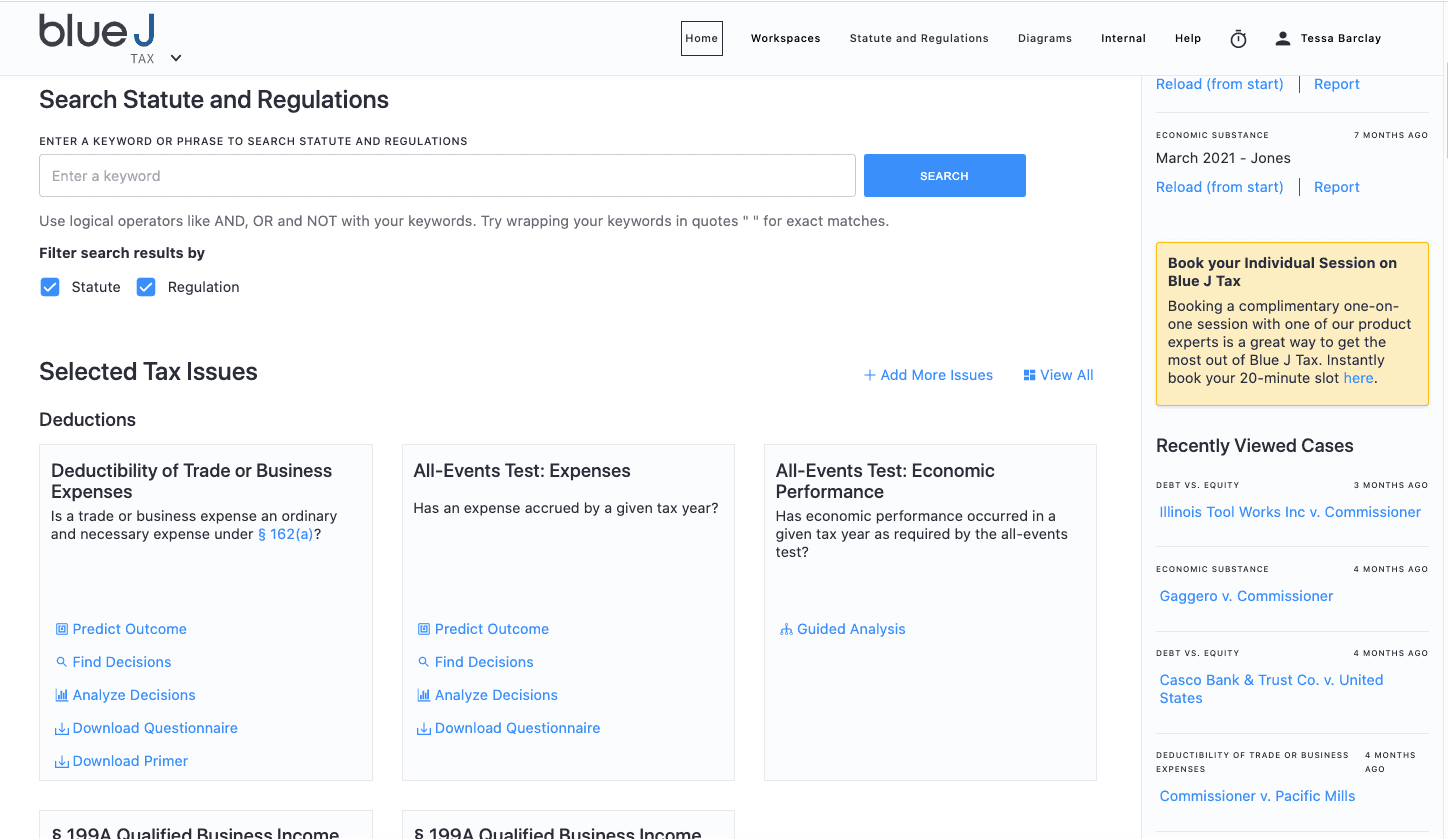Click Download Questionnaire for All-Events Test: Expenses
1448x839 pixels.
click(x=518, y=728)
